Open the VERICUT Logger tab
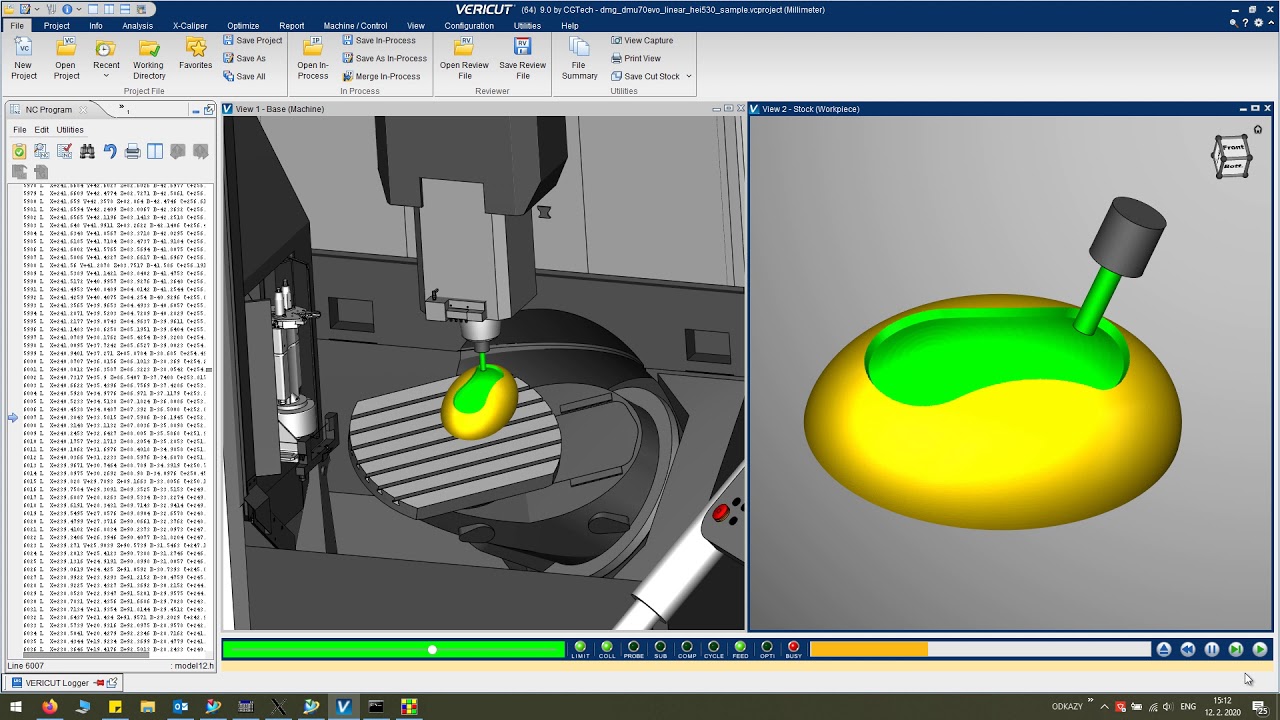Screen dimensions: 1280x720 click(57, 682)
